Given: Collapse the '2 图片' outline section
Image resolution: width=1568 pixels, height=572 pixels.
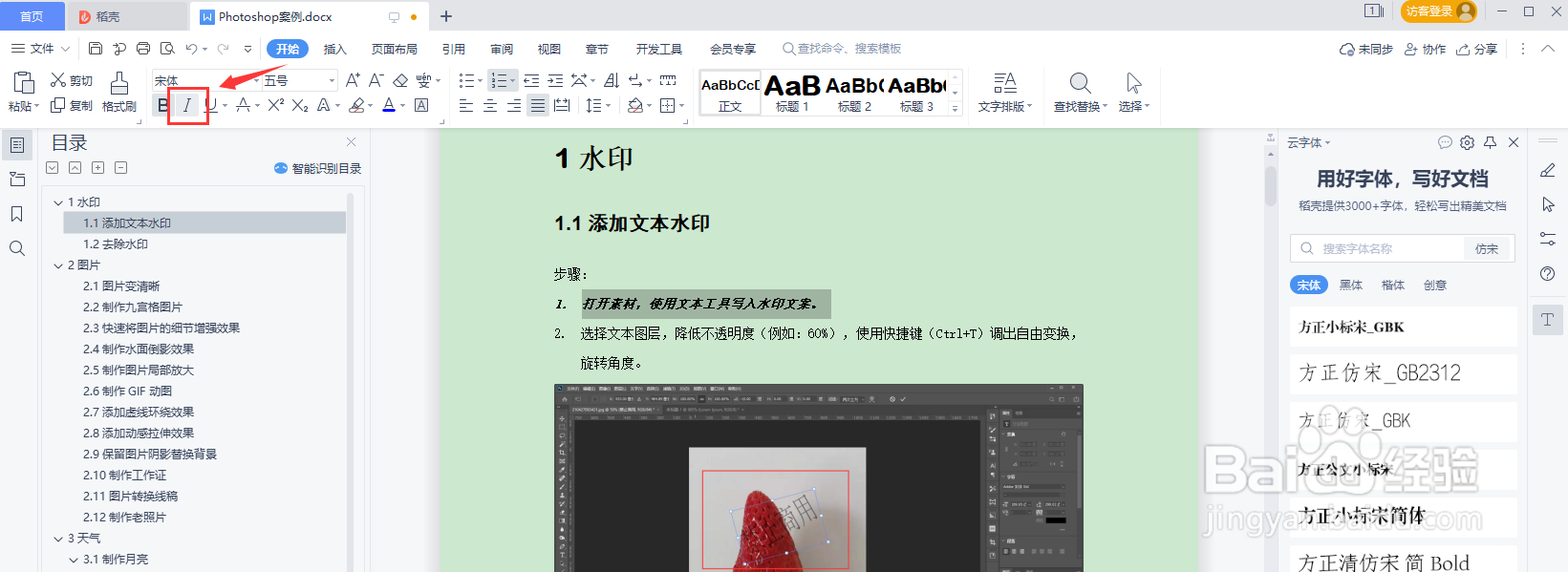Looking at the screenshot, I should coord(58,265).
